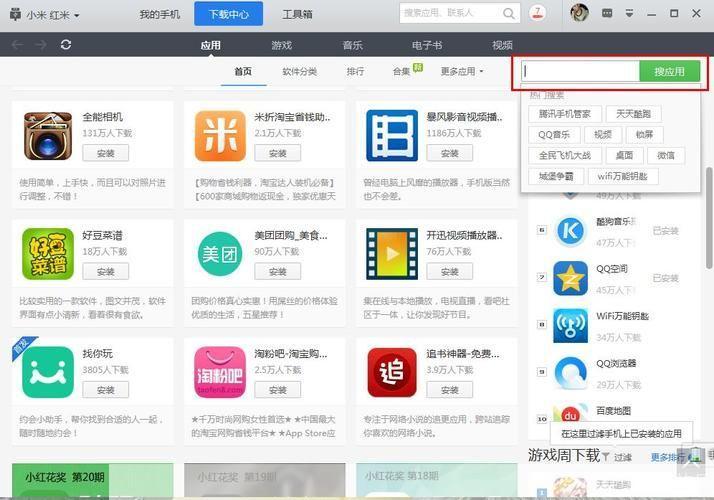Go back with the left arrow

(17, 45)
